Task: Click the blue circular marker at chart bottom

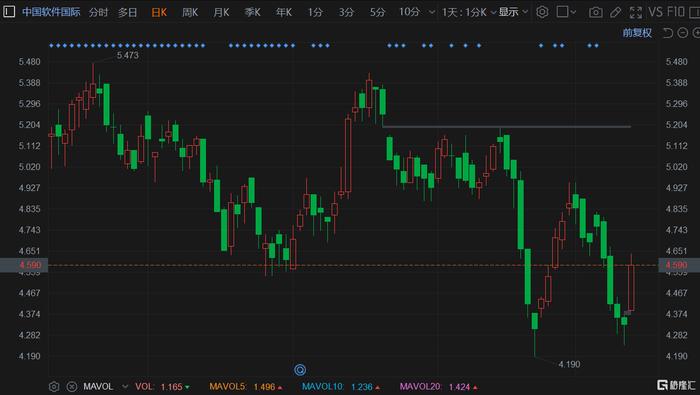Action: pos(300,370)
